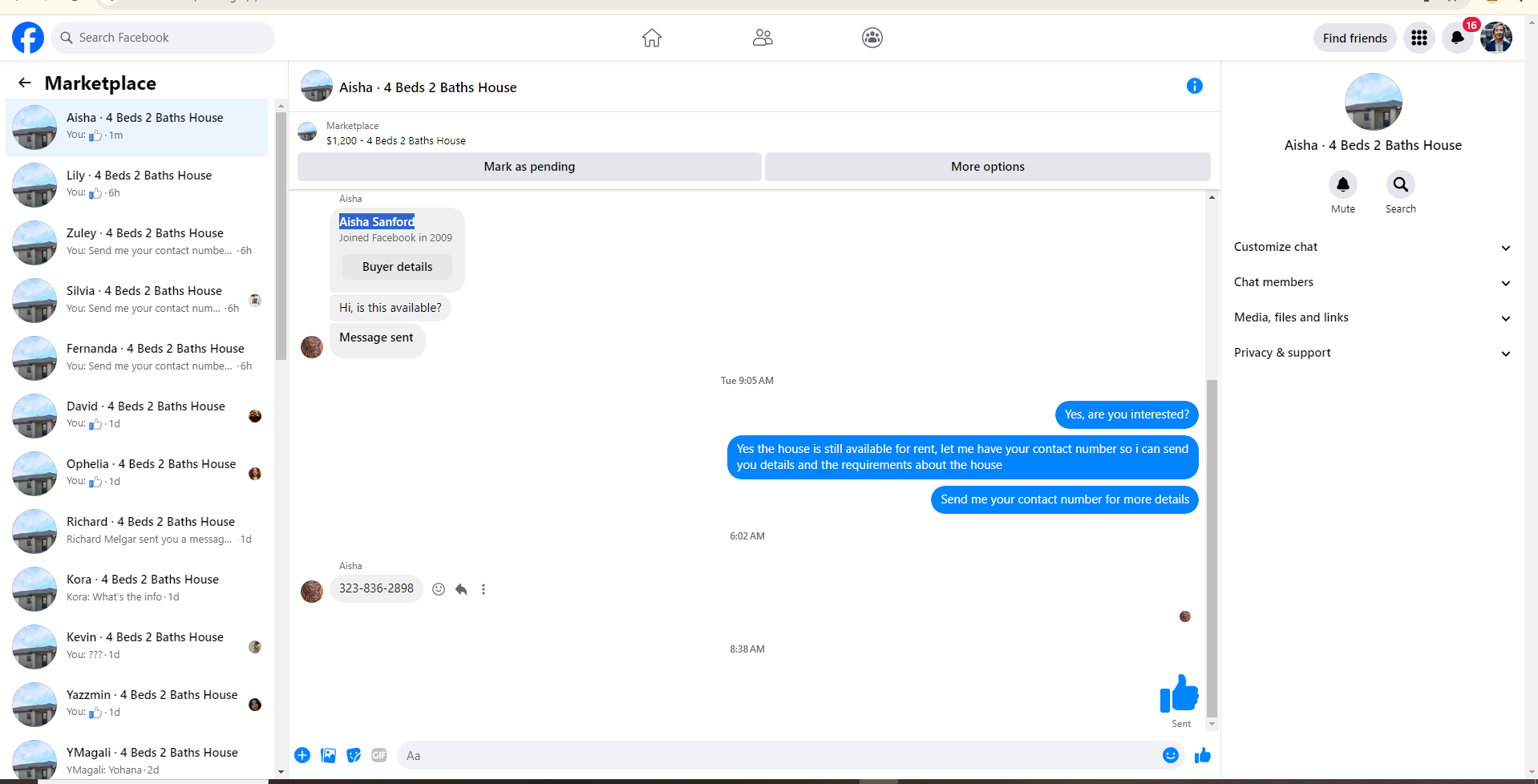
Task: Choose a GIF icon
Action: click(x=379, y=755)
